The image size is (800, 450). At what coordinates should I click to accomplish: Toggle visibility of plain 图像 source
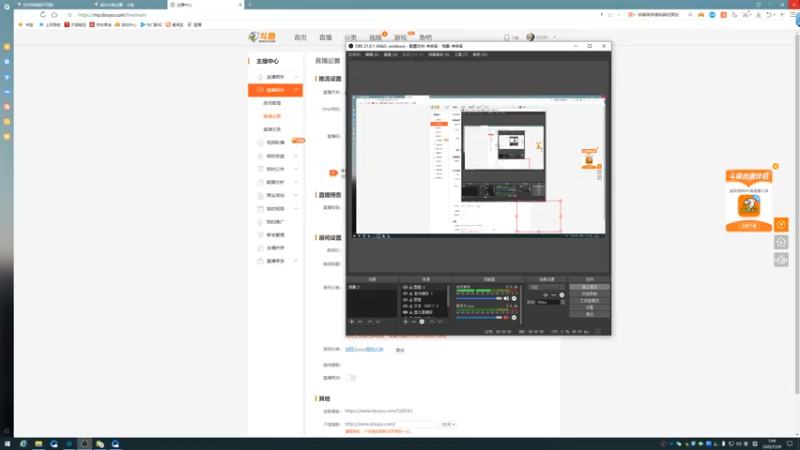click(x=405, y=299)
